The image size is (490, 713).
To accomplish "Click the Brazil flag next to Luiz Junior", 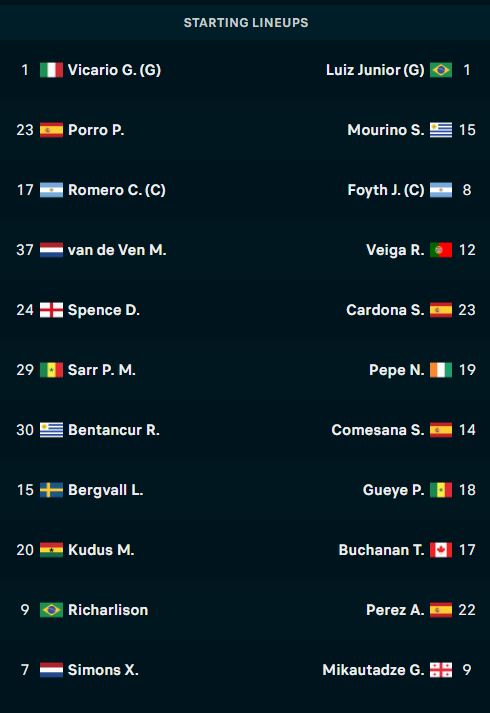I will coord(441,70).
